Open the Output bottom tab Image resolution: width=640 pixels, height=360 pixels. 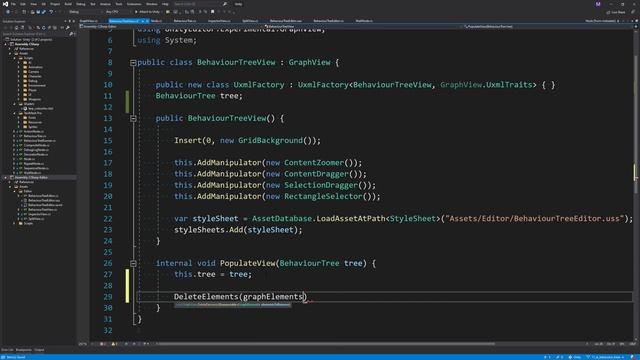click(39, 350)
